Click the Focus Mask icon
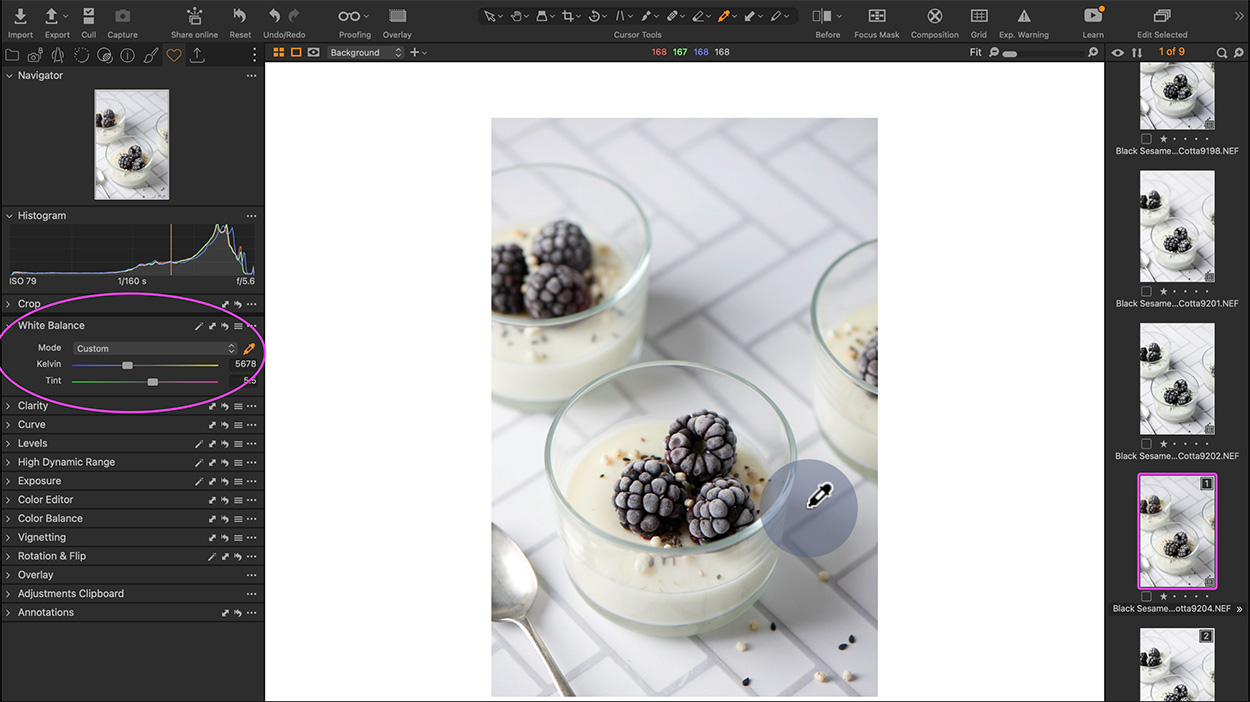This screenshot has height=702, width=1250. [x=876, y=16]
